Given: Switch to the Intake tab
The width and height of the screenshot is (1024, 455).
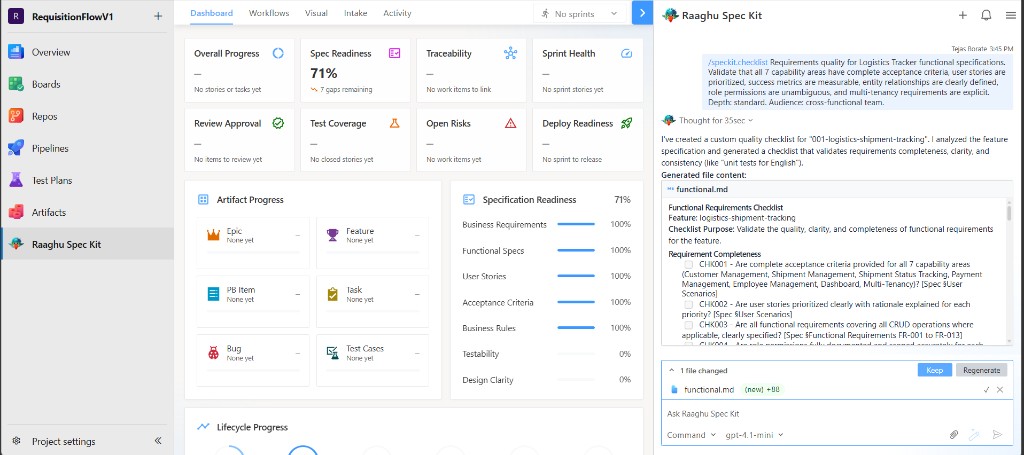Looking at the screenshot, I should 355,13.
